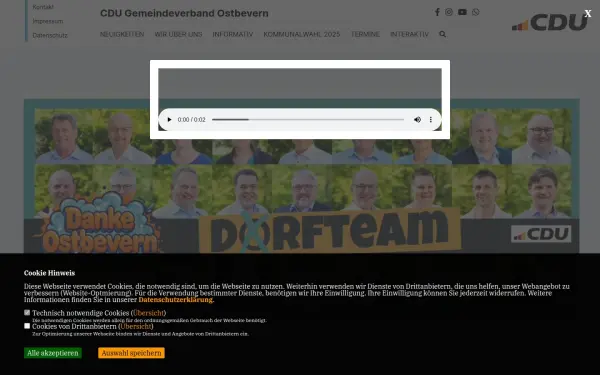
Task: Open audio player more options menu
Action: [431, 120]
